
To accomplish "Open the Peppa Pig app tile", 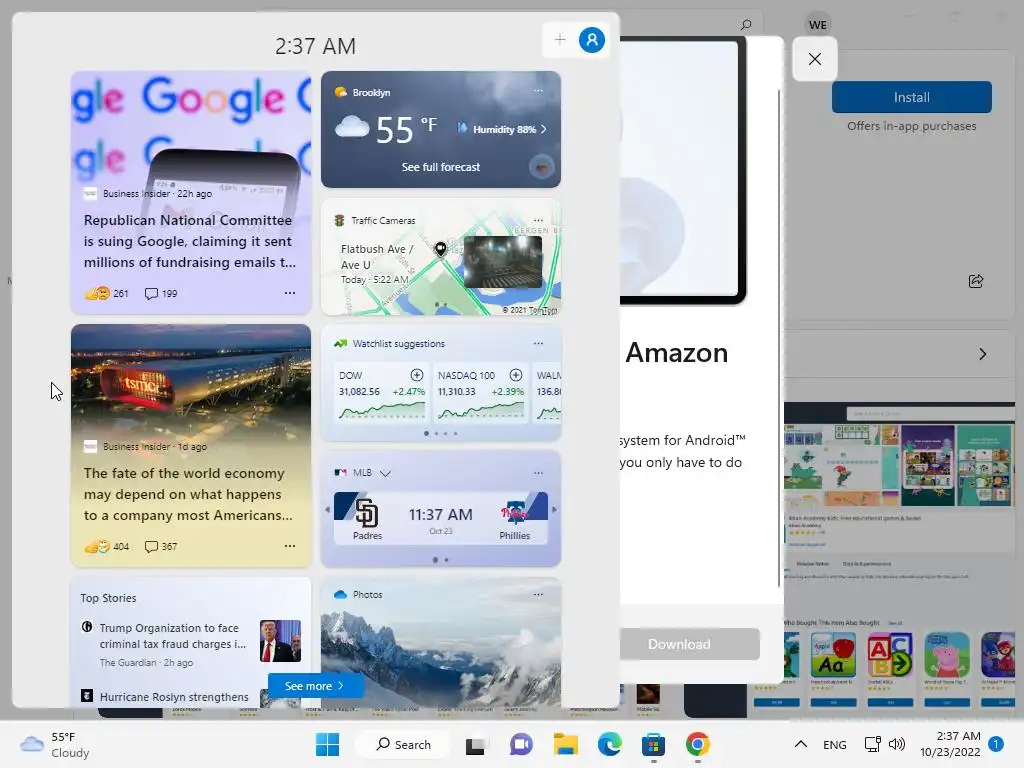I will point(947,654).
